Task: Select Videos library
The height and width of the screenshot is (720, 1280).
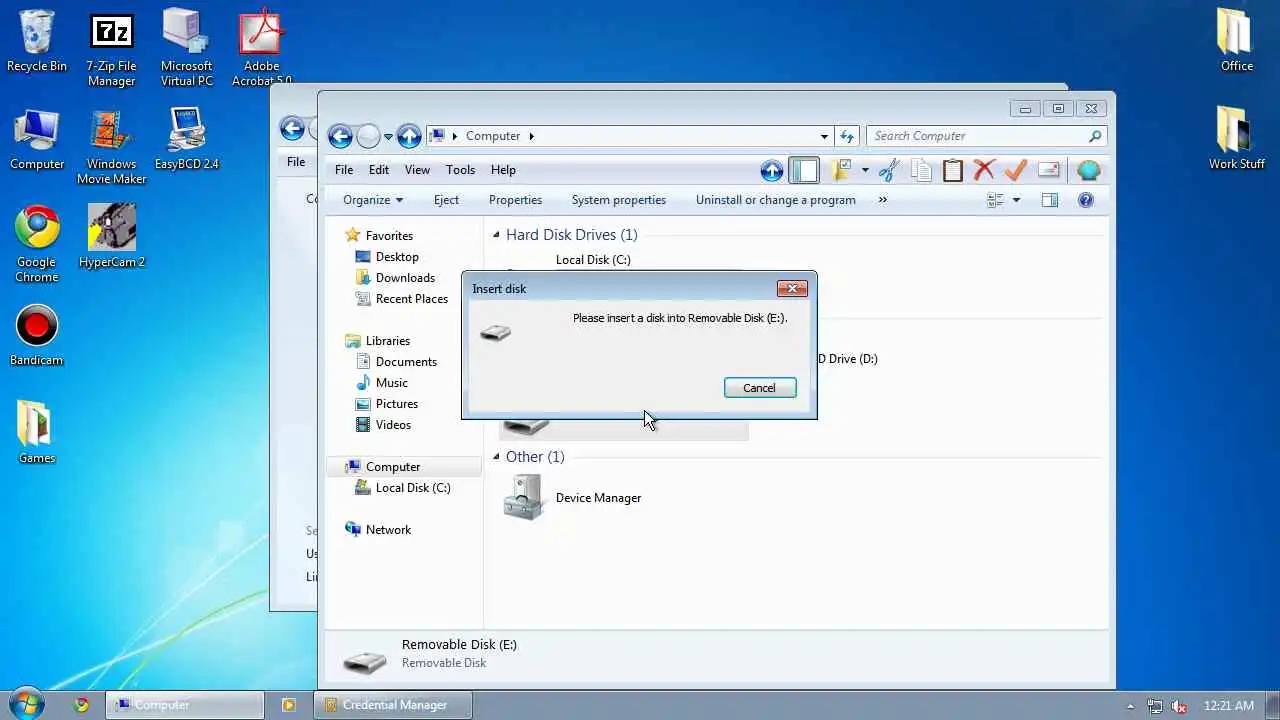Action: coord(383,425)
